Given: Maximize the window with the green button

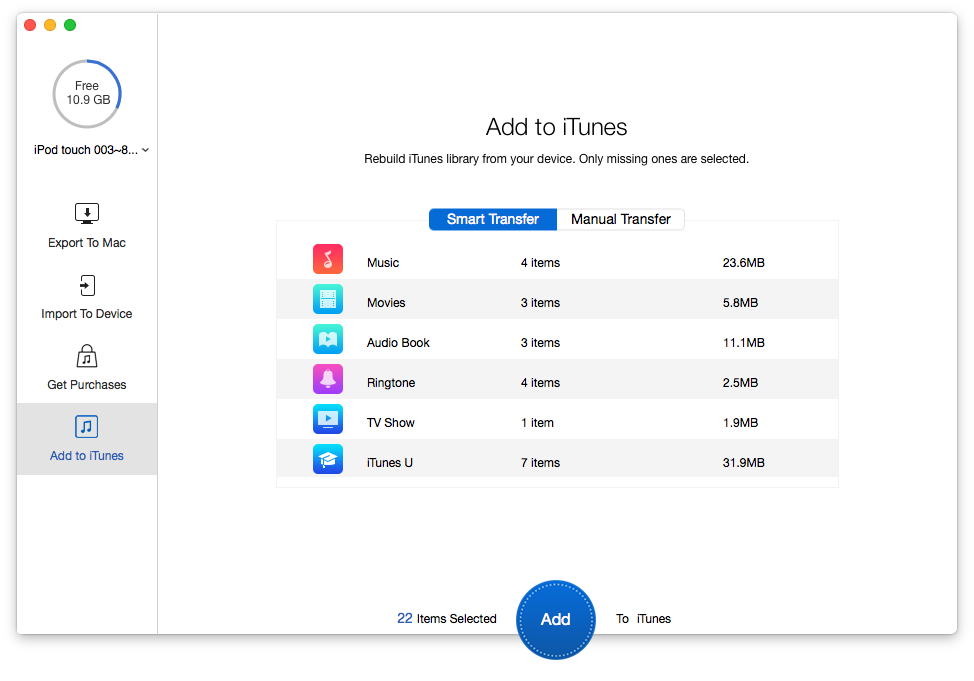Looking at the screenshot, I should (70, 25).
